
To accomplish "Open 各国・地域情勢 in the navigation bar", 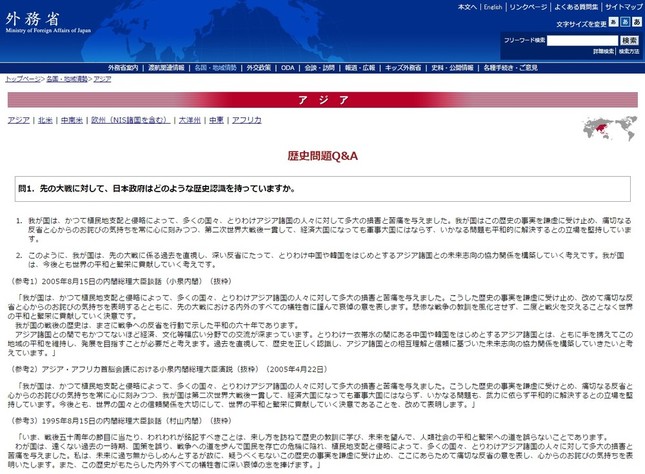I will click(216, 68).
